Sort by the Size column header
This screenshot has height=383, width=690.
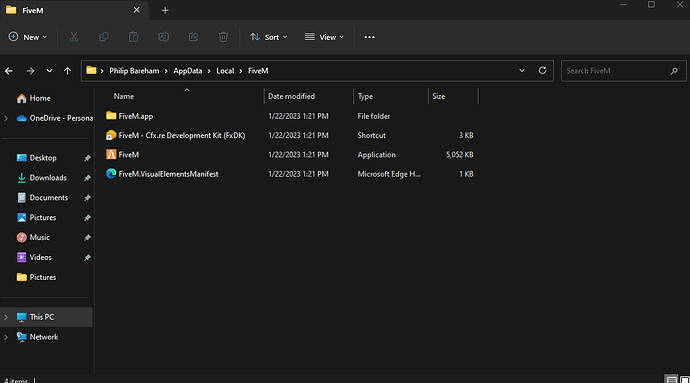pyautogui.click(x=438, y=96)
